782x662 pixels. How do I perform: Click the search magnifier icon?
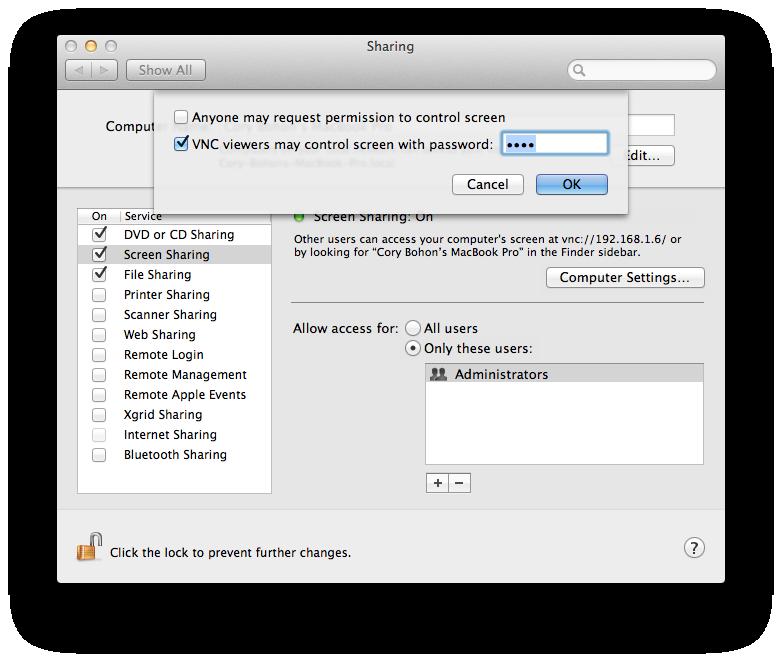coord(579,70)
